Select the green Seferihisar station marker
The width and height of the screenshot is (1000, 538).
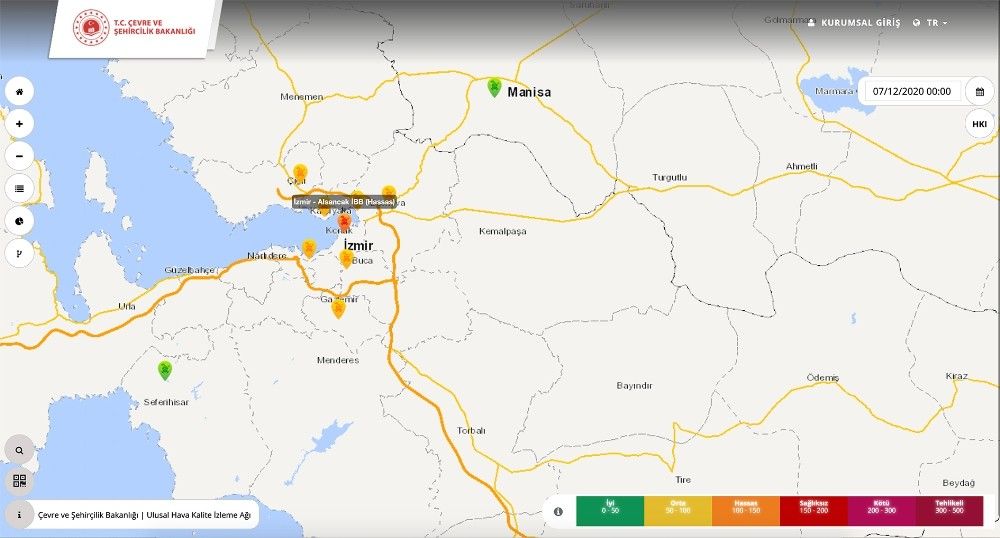pos(165,370)
